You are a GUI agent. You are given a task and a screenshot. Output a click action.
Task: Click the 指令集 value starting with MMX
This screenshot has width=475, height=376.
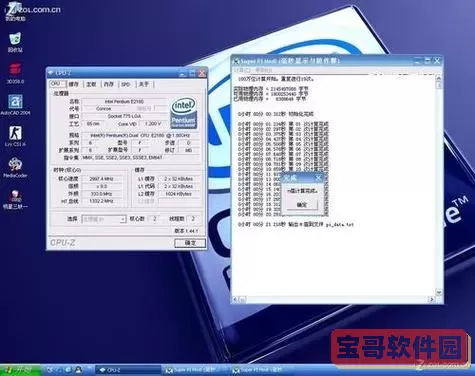coord(140,157)
